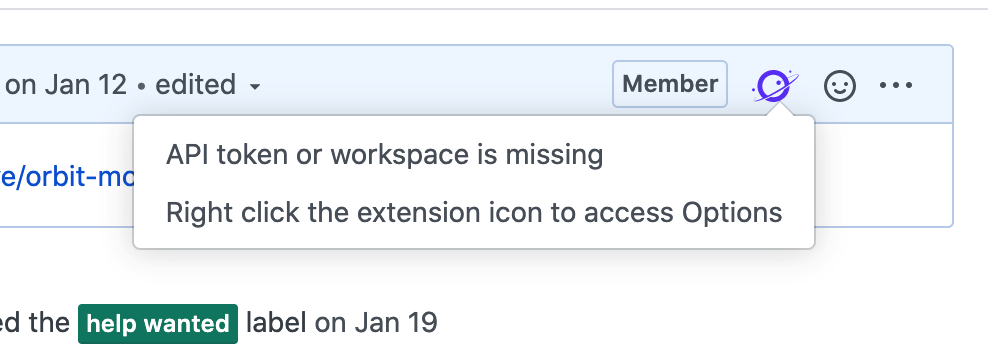
Task: Click the word 'label' in the timeline event
Action: pos(276,323)
